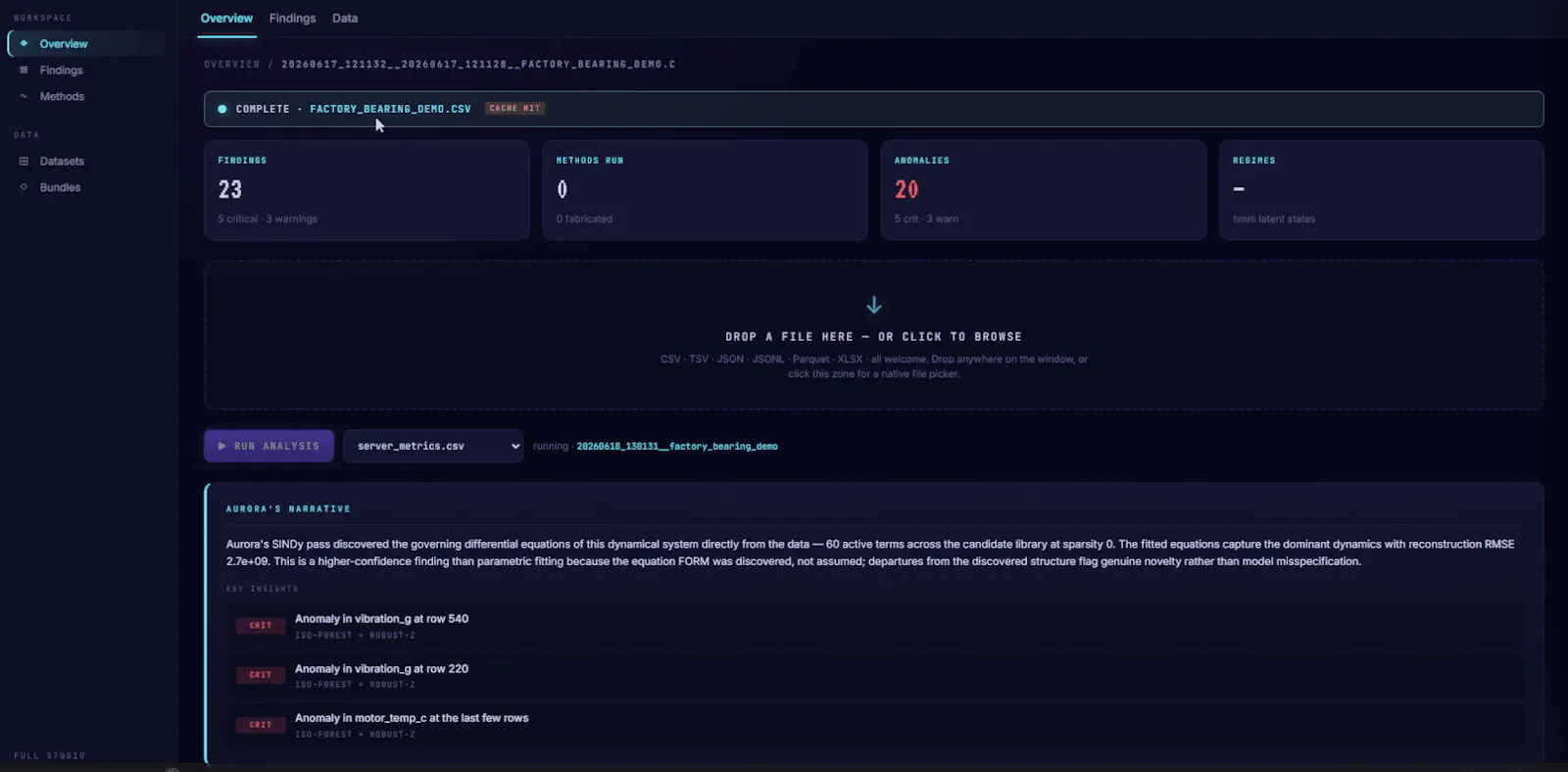Viewport: 1568px width, 772px height.
Task: Click the Overview sidebar icon
Action: [24, 44]
